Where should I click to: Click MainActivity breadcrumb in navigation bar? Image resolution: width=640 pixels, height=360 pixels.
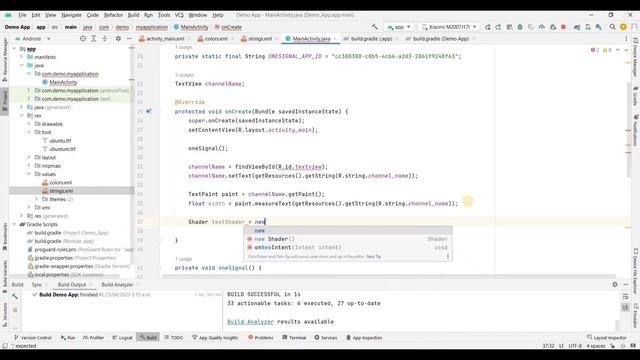point(191,27)
